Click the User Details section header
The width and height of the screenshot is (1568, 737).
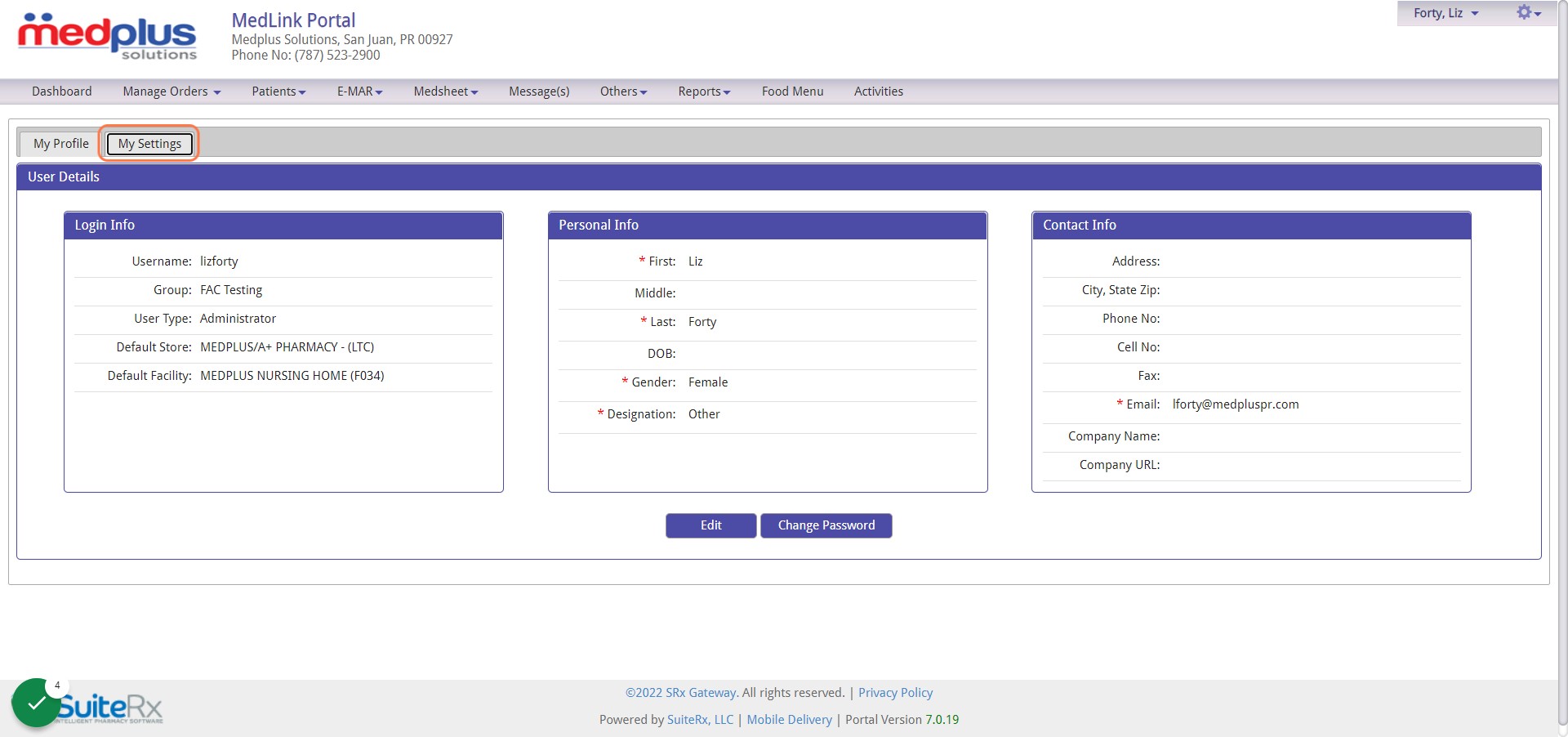779,177
